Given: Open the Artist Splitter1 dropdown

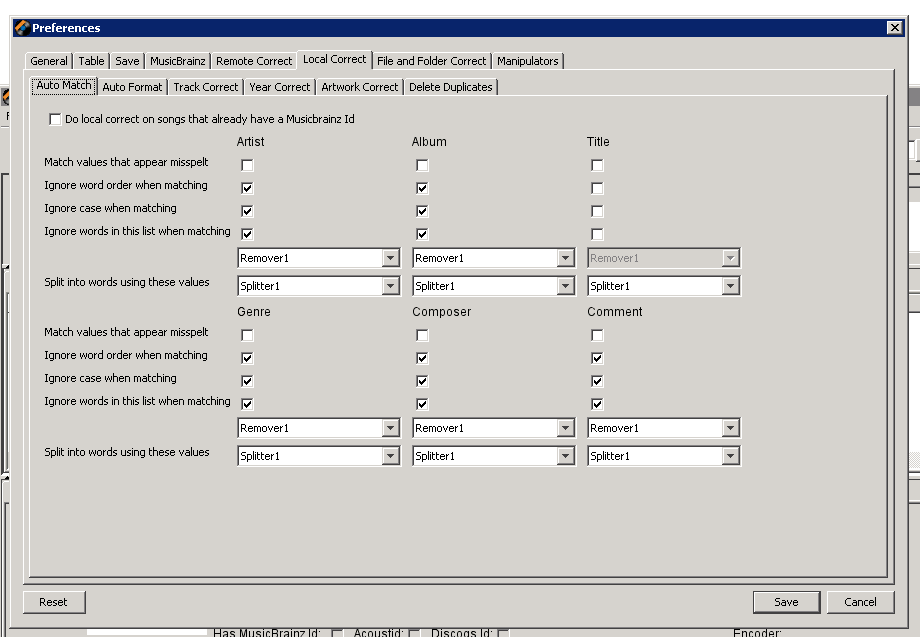Looking at the screenshot, I should point(319,286).
